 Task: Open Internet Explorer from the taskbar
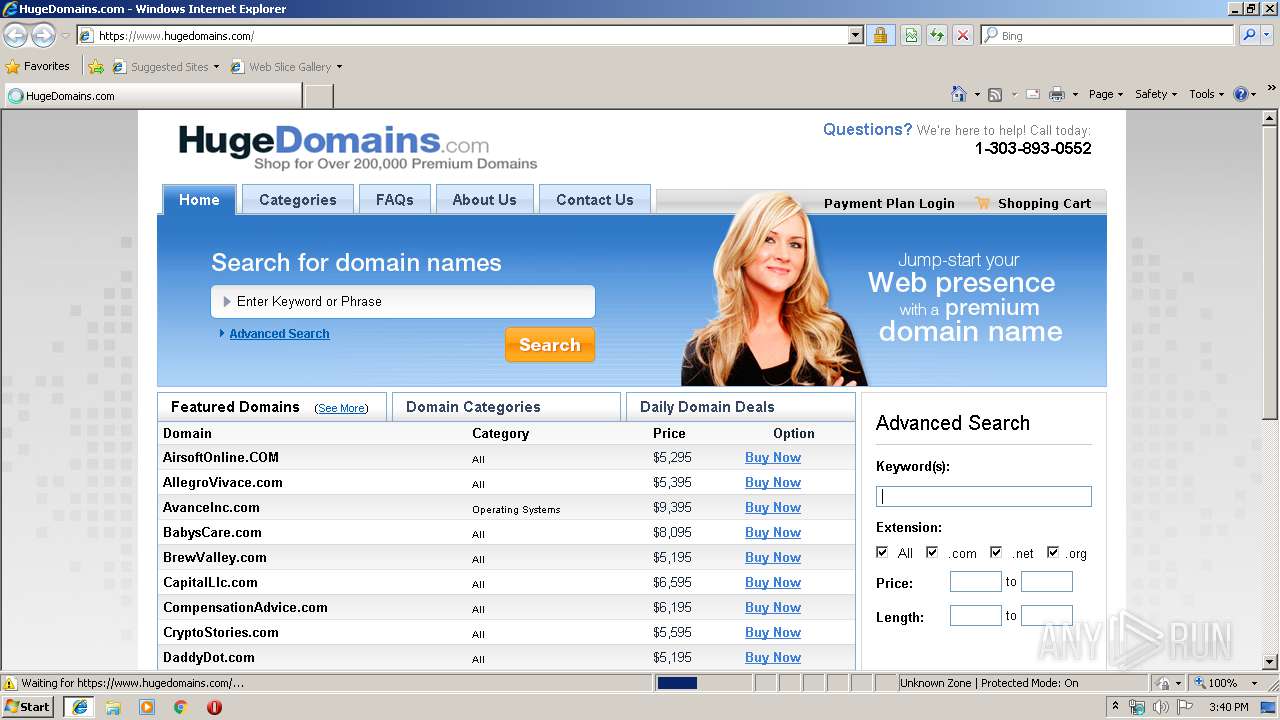(79, 707)
